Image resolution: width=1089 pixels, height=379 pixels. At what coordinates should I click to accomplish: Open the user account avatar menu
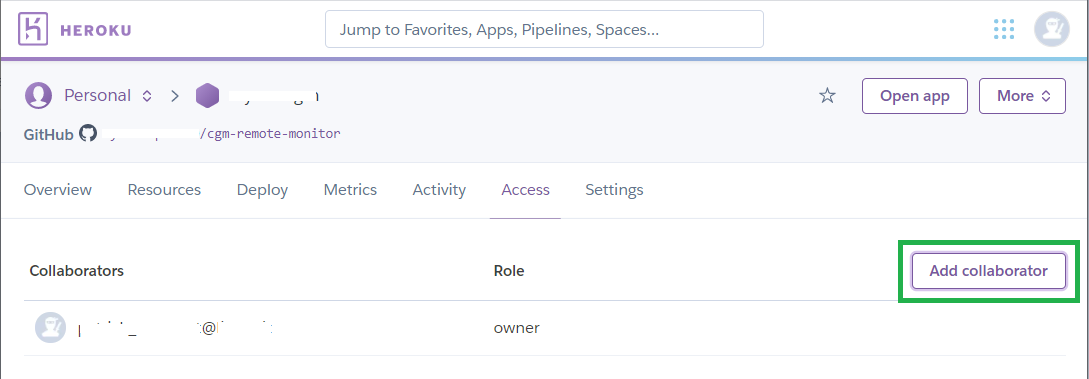coord(1051,29)
